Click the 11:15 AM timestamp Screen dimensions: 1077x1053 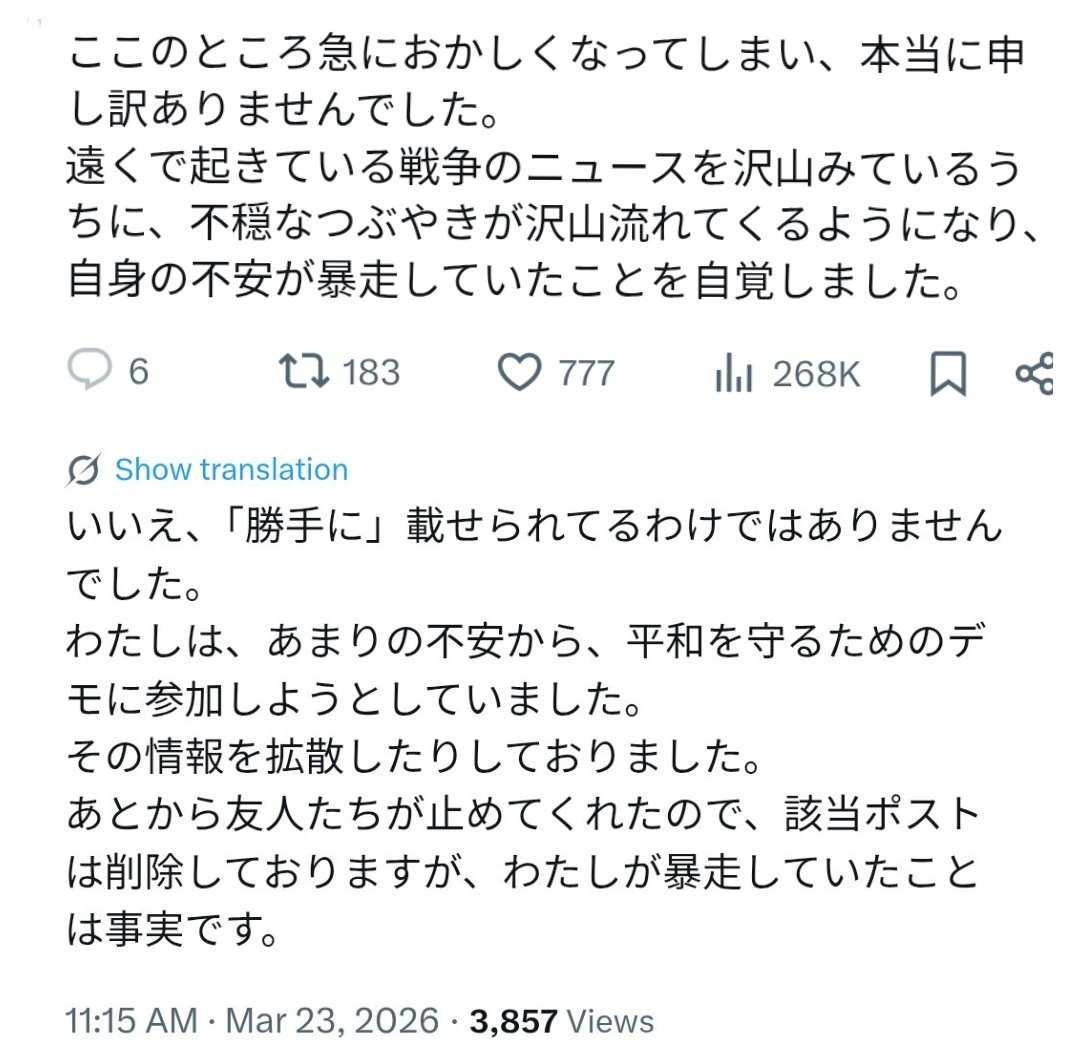131,1021
